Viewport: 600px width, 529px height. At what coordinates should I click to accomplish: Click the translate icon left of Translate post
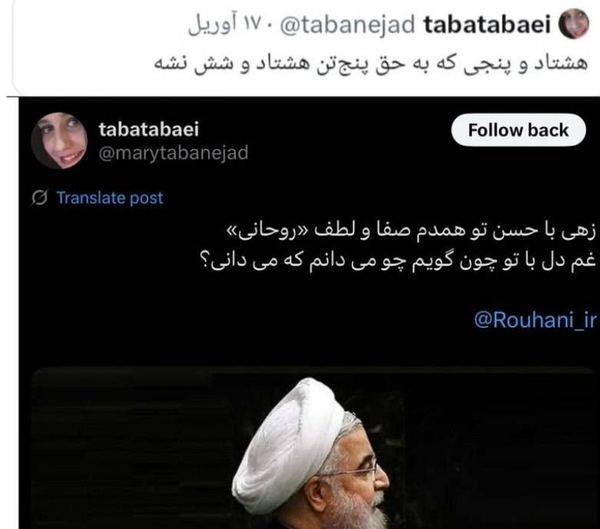(39, 198)
